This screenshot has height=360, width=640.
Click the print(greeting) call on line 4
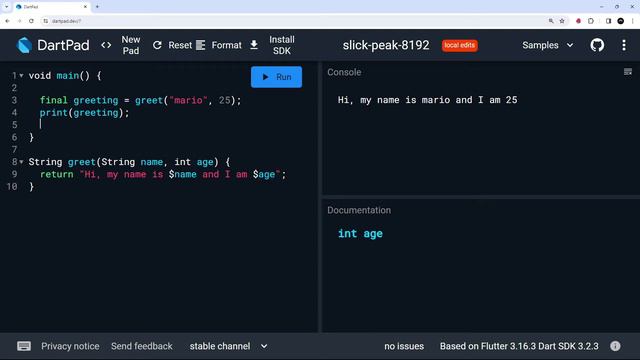pos(84,113)
